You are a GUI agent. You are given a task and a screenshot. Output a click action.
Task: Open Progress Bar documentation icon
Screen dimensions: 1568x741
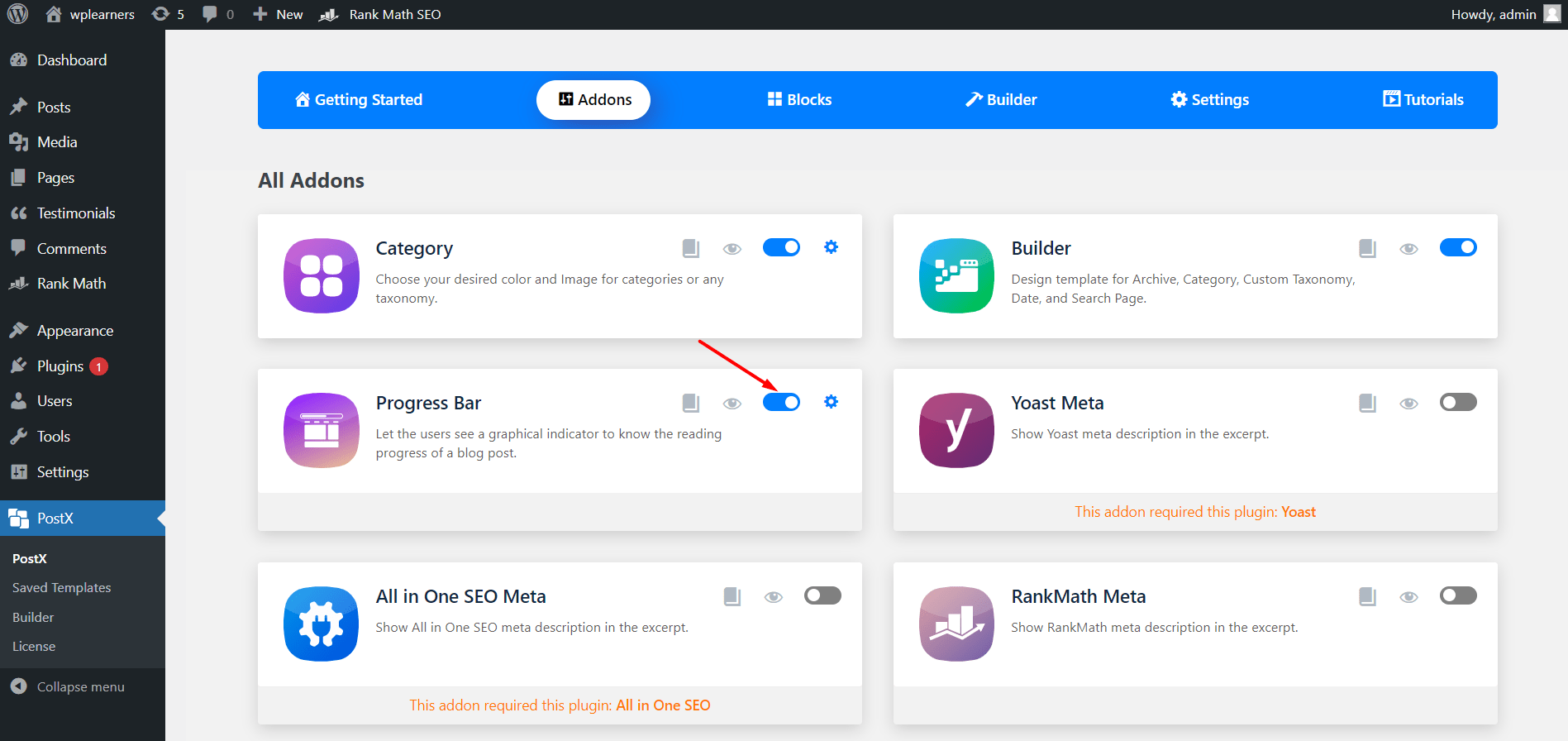pos(691,403)
